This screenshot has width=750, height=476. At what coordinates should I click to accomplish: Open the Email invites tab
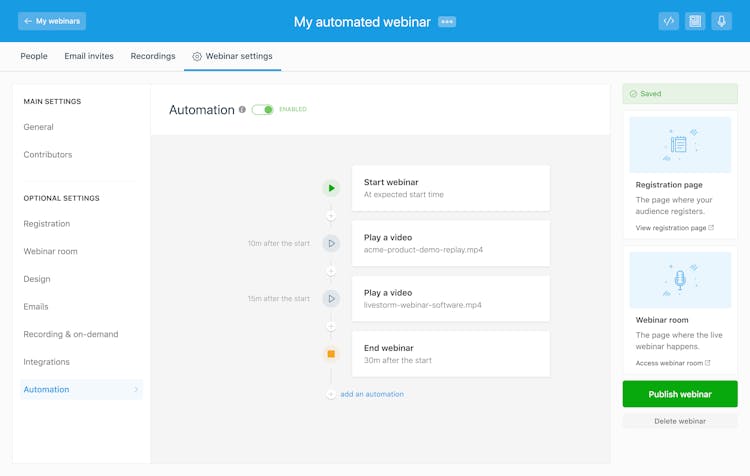[89, 56]
